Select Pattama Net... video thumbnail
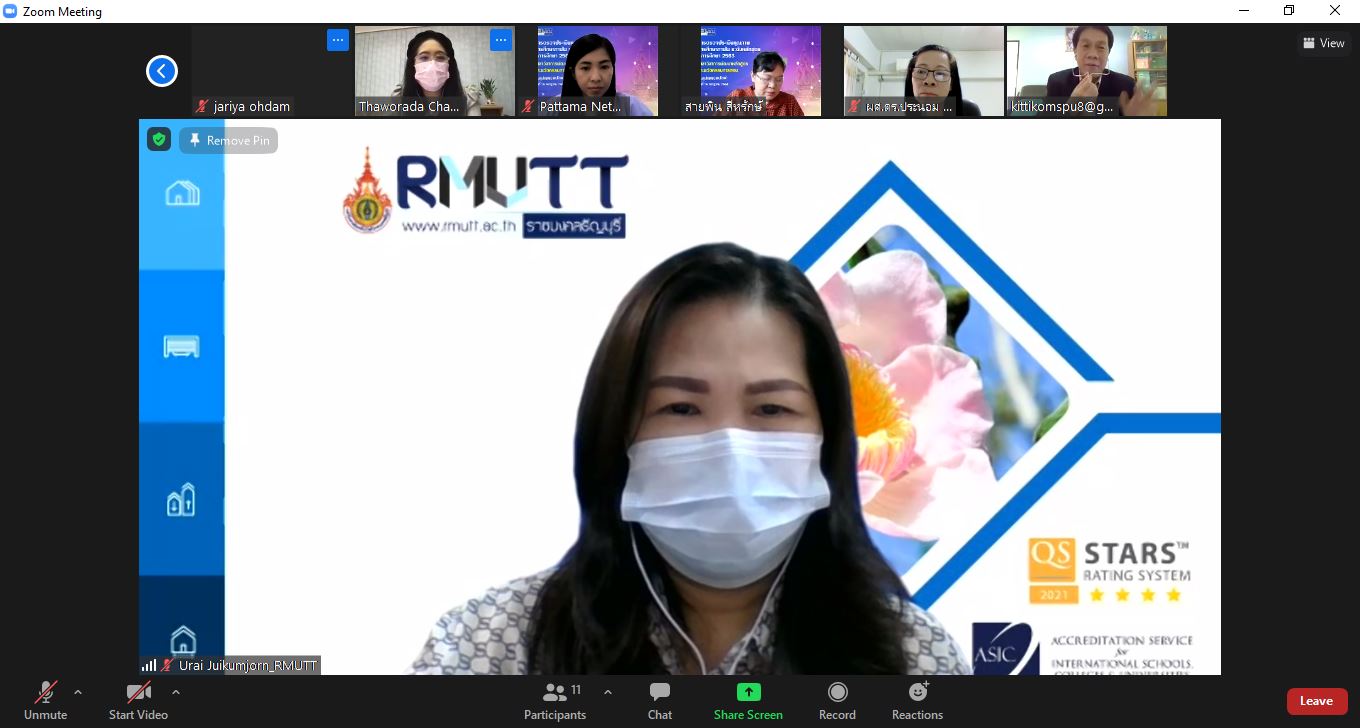This screenshot has width=1360, height=728. pos(598,71)
